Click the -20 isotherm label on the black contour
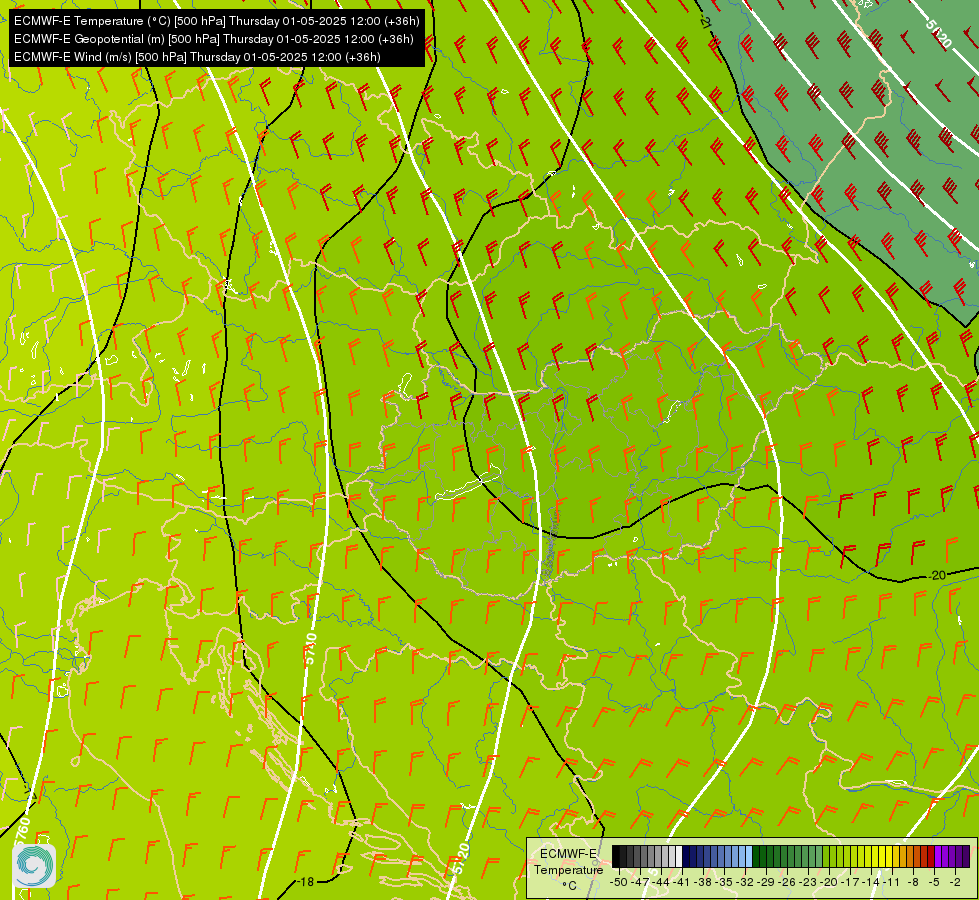 click(938, 575)
